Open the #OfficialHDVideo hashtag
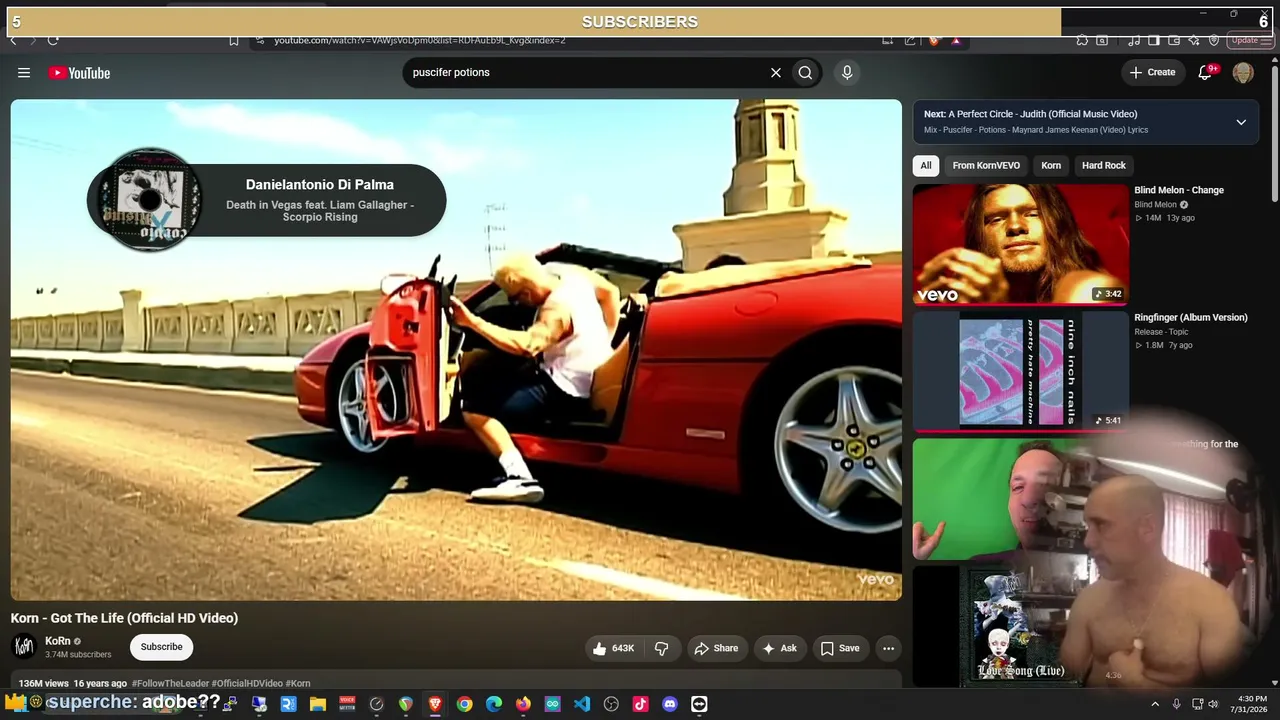The width and height of the screenshot is (1280, 720). point(247,684)
